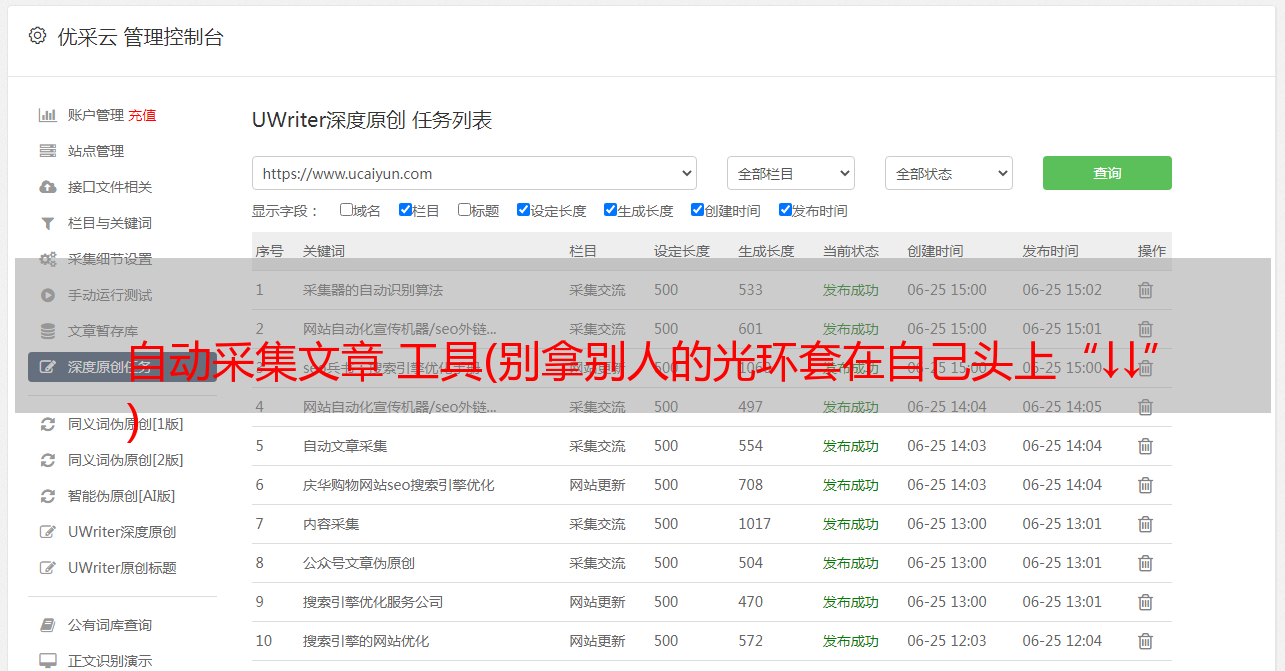Viewport: 1285px width, 671px height.
Task: Click the refresh icon for 同义词伪原创[1版]
Action: tap(47, 424)
